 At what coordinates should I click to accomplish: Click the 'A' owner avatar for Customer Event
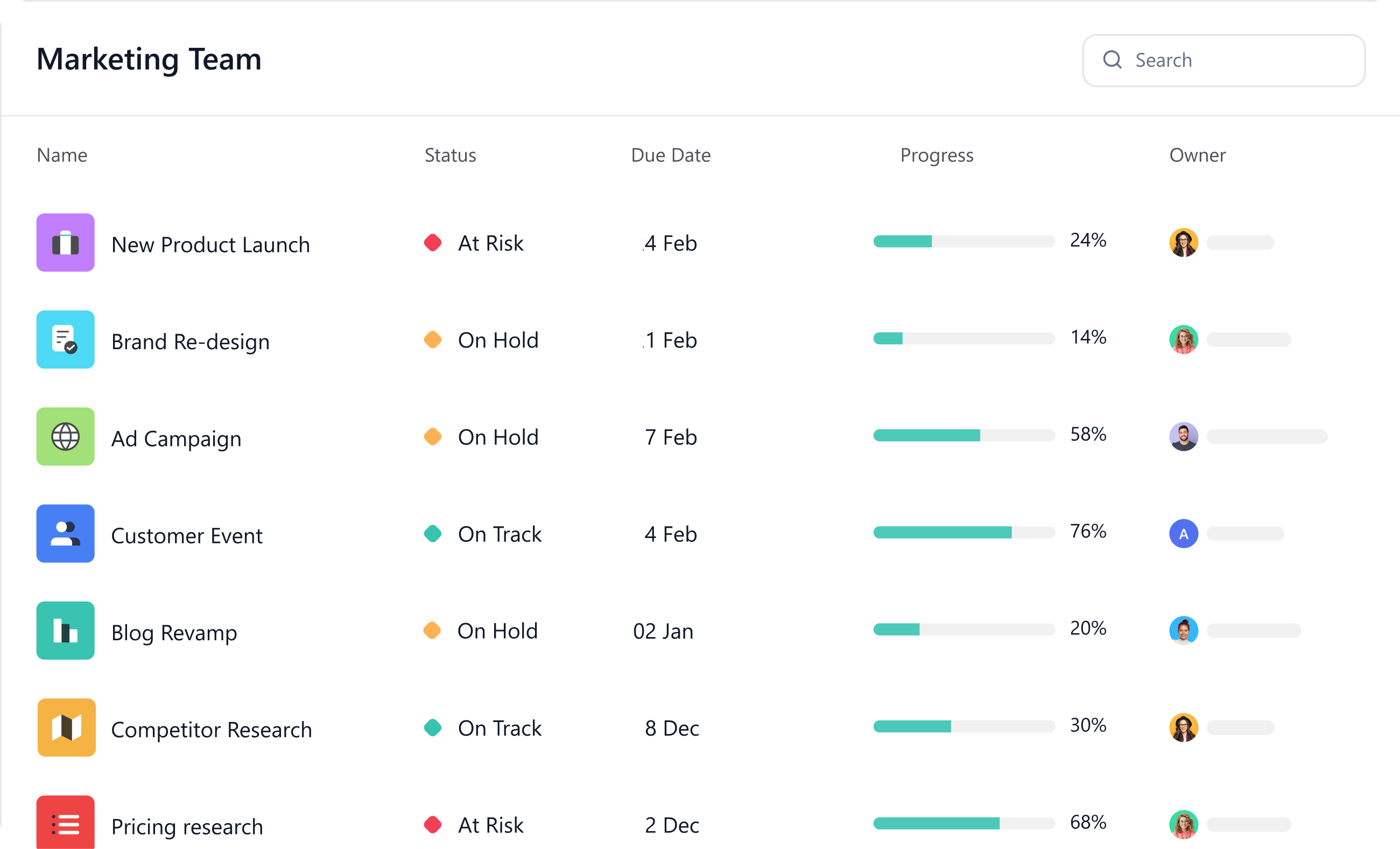pos(1184,534)
